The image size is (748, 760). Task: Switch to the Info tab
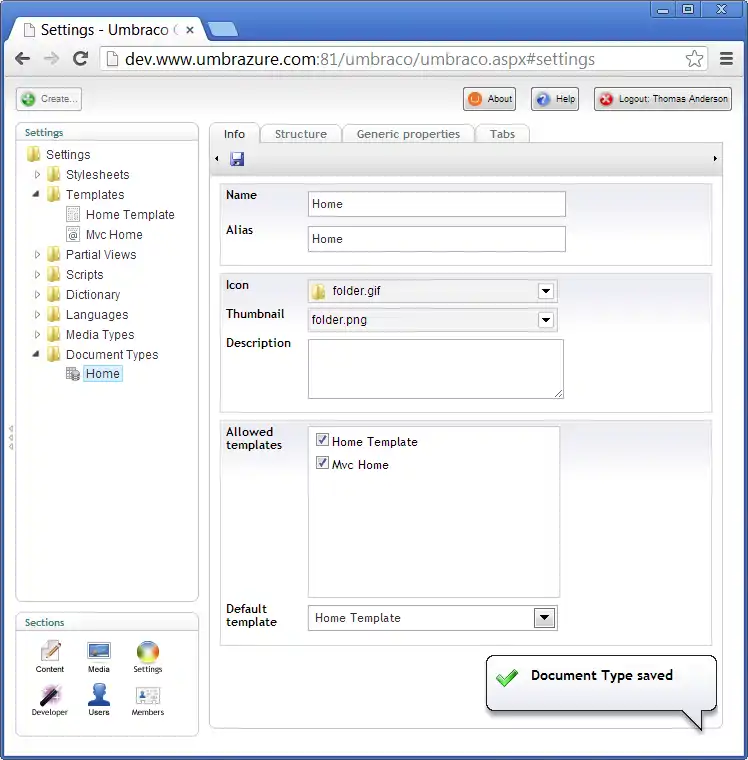[x=234, y=134]
